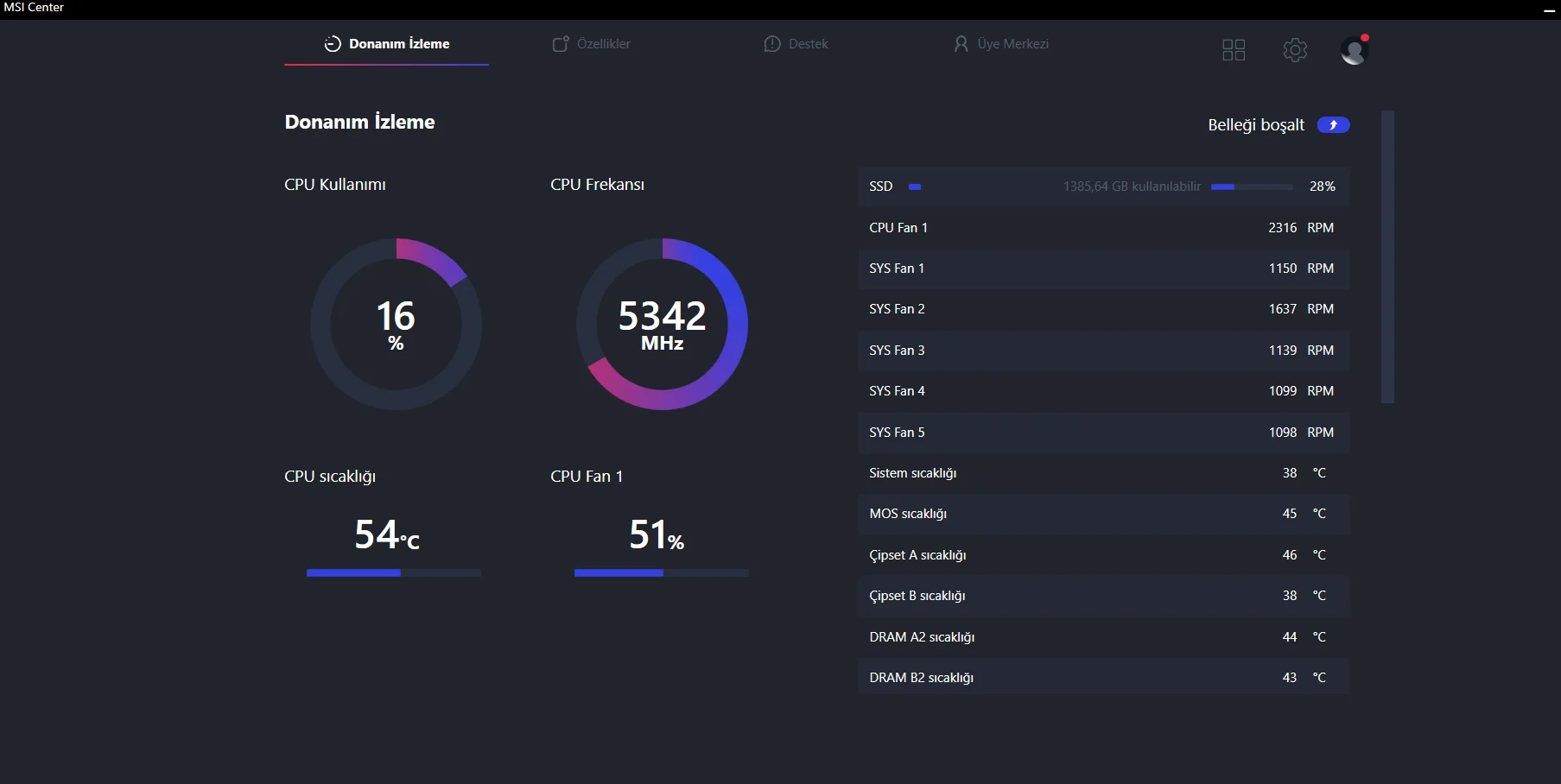1561x784 pixels.
Task: Click the SSD usage progress bar
Action: pyautogui.click(x=1252, y=187)
